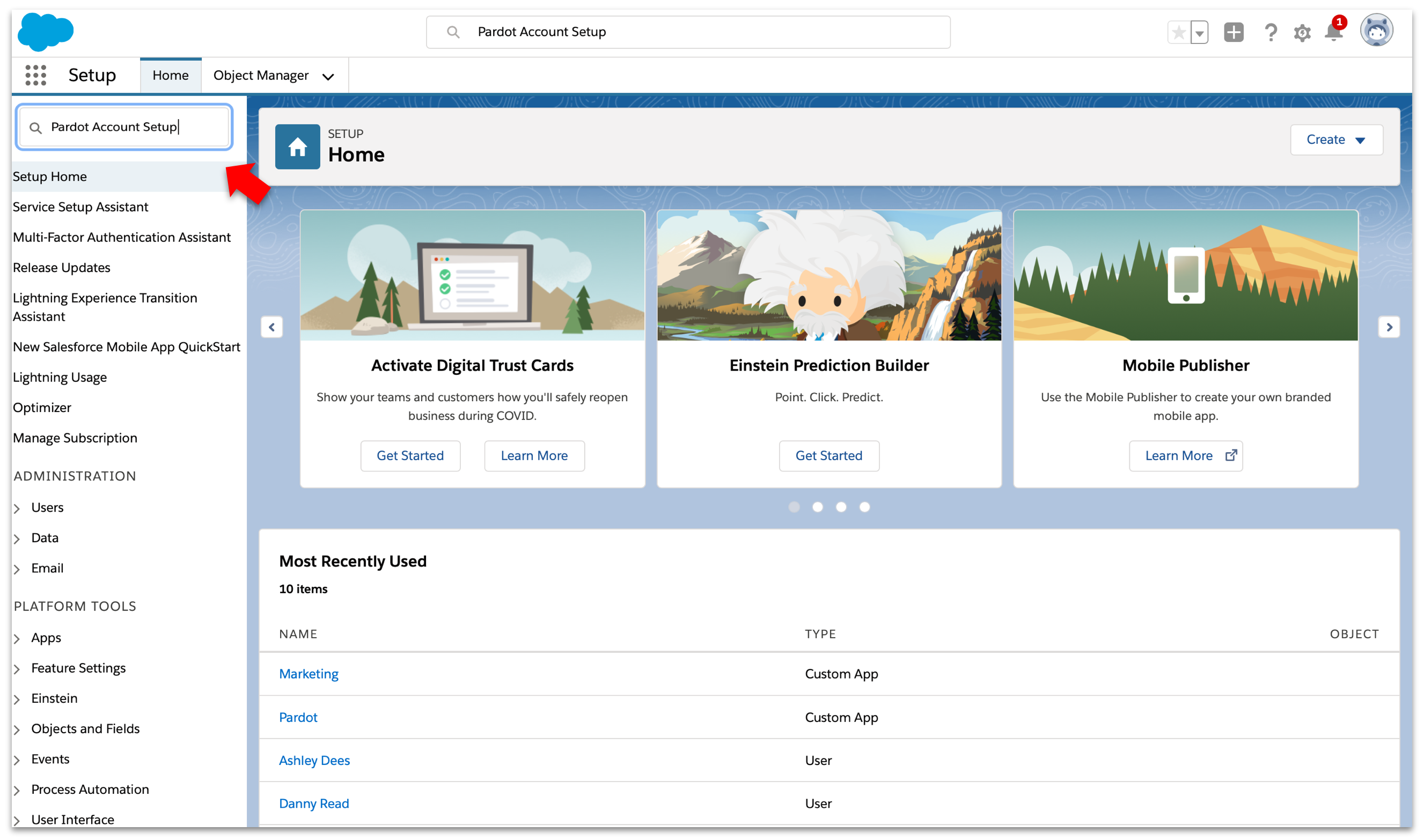Select the second carousel indicator dot
This screenshot has height=840, width=1424.
(818, 507)
